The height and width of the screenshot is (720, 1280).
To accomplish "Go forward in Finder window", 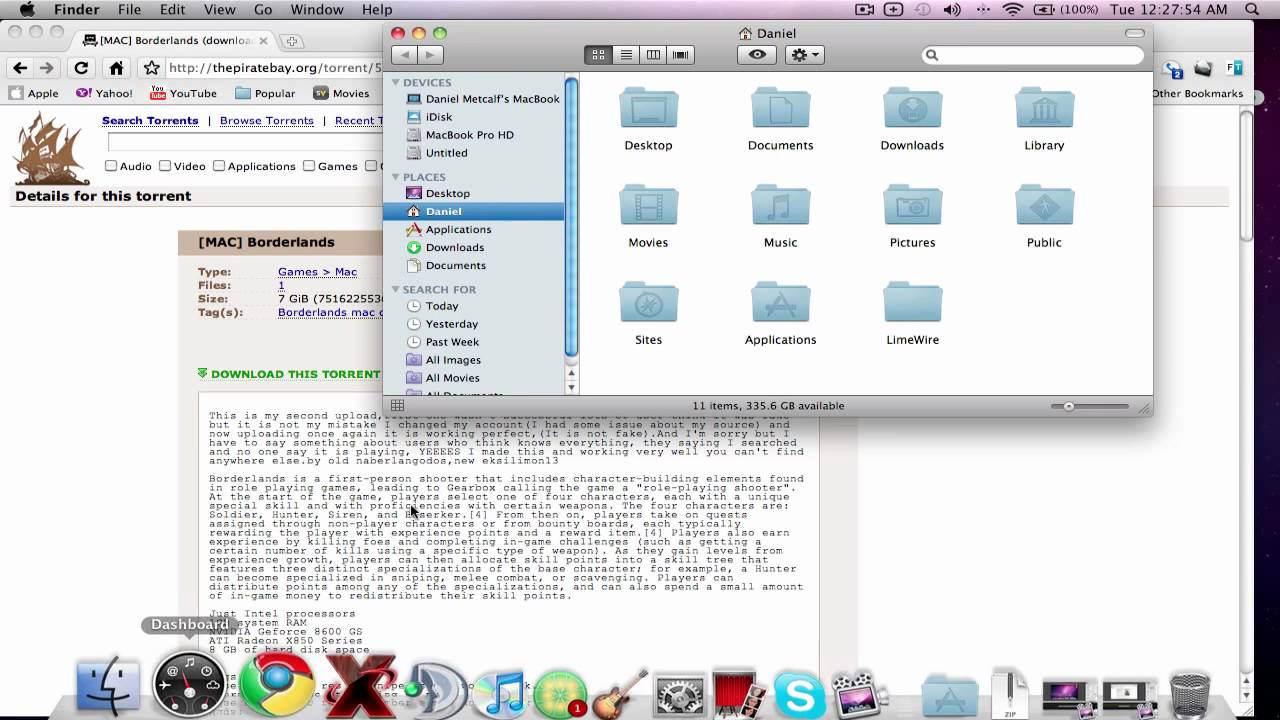I will (x=430, y=55).
